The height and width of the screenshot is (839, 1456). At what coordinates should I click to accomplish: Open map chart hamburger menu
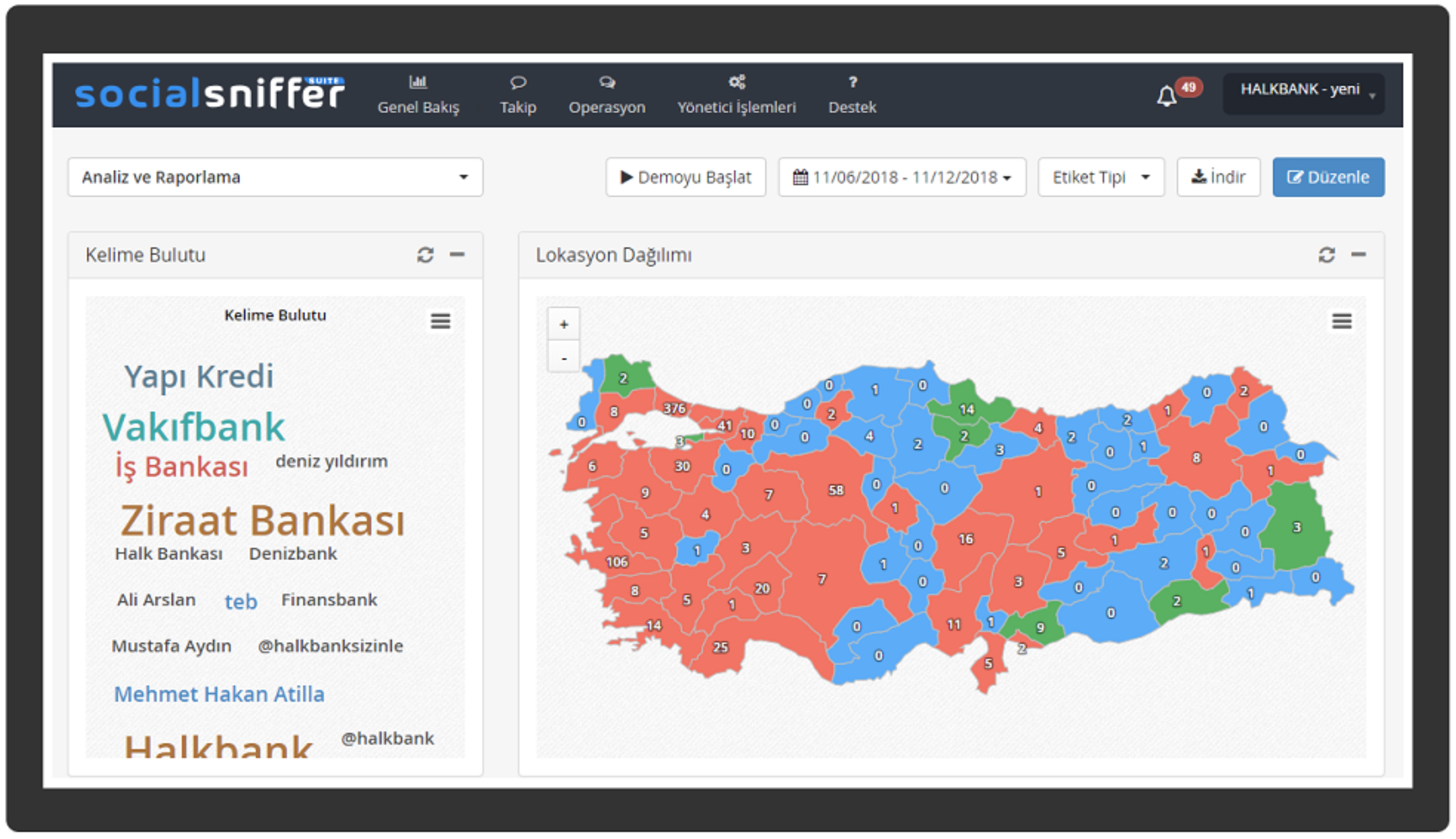pos(1342,321)
